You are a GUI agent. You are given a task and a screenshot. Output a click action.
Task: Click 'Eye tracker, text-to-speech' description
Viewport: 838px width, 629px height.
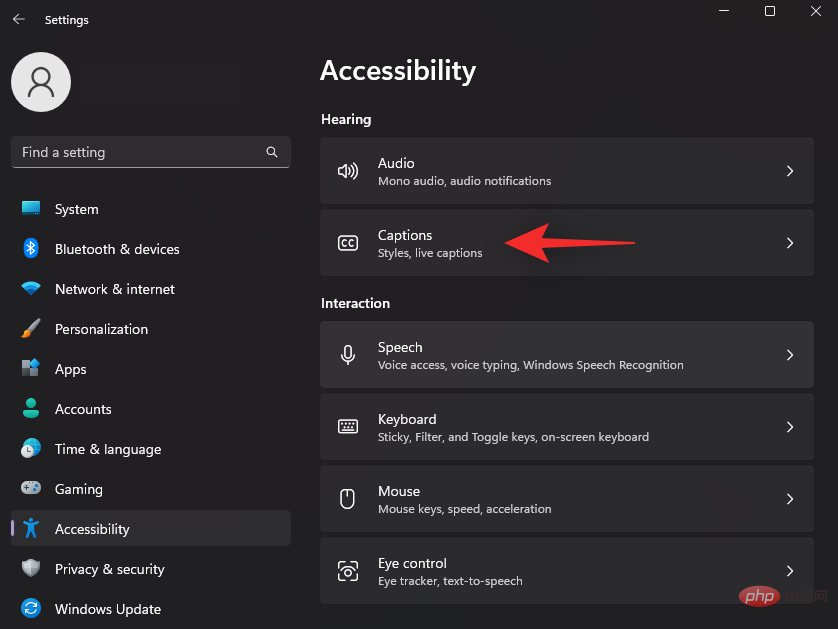tap(450, 581)
